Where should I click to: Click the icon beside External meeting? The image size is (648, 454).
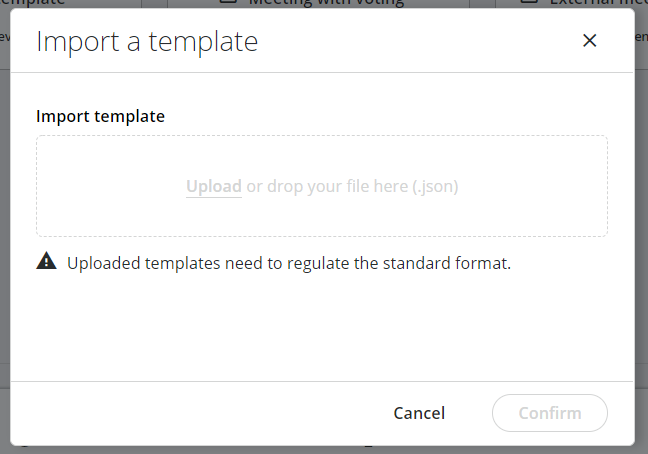pyautogui.click(x=534, y=3)
